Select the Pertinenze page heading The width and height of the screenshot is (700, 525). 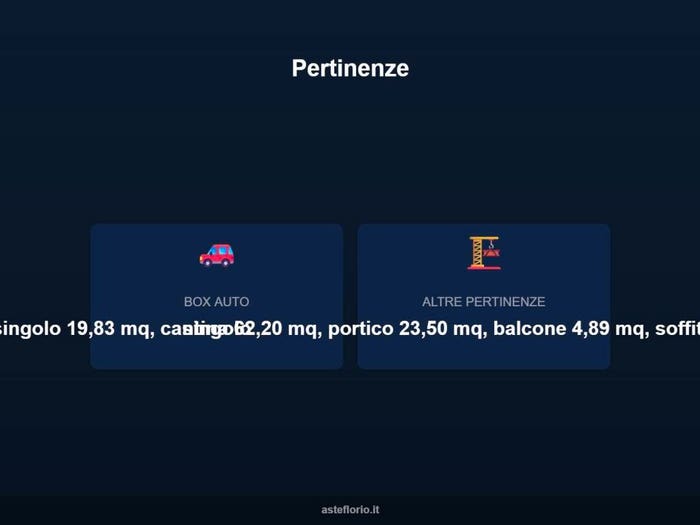(350, 68)
